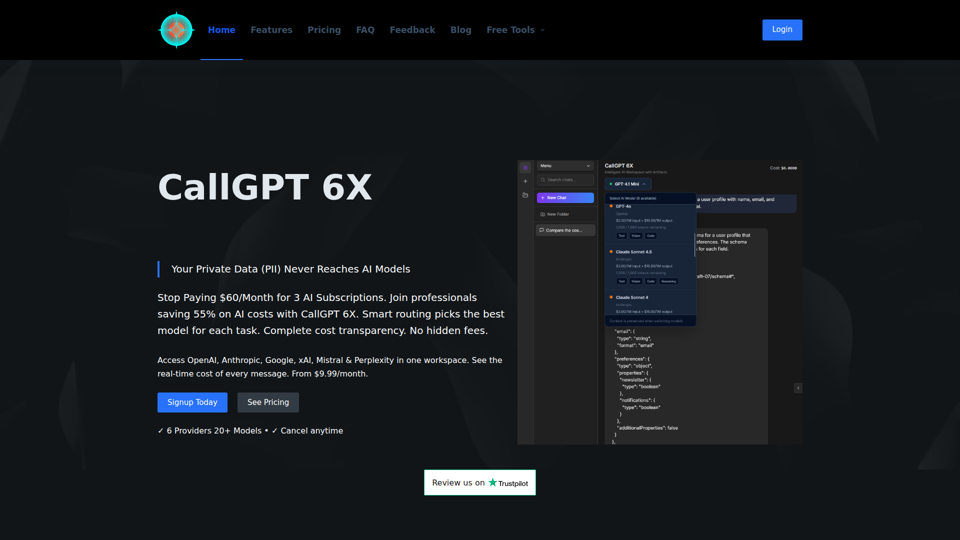Open the Review us on Trustpilot link
Viewport: 960px width, 540px height.
pyautogui.click(x=479, y=482)
